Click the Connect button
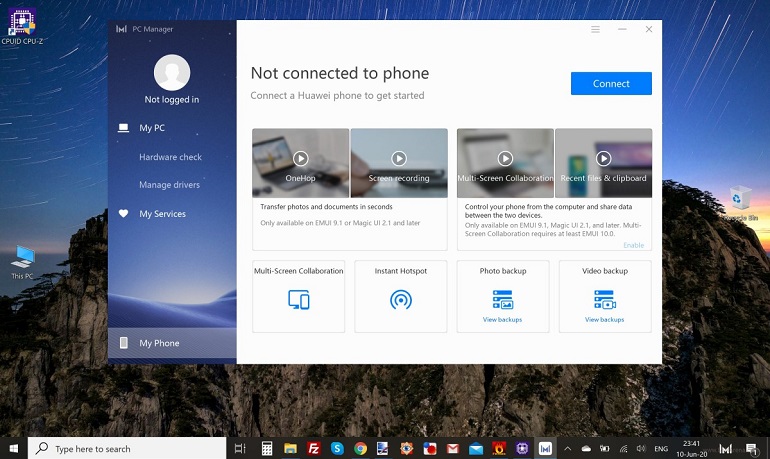The image size is (770, 459). click(611, 84)
